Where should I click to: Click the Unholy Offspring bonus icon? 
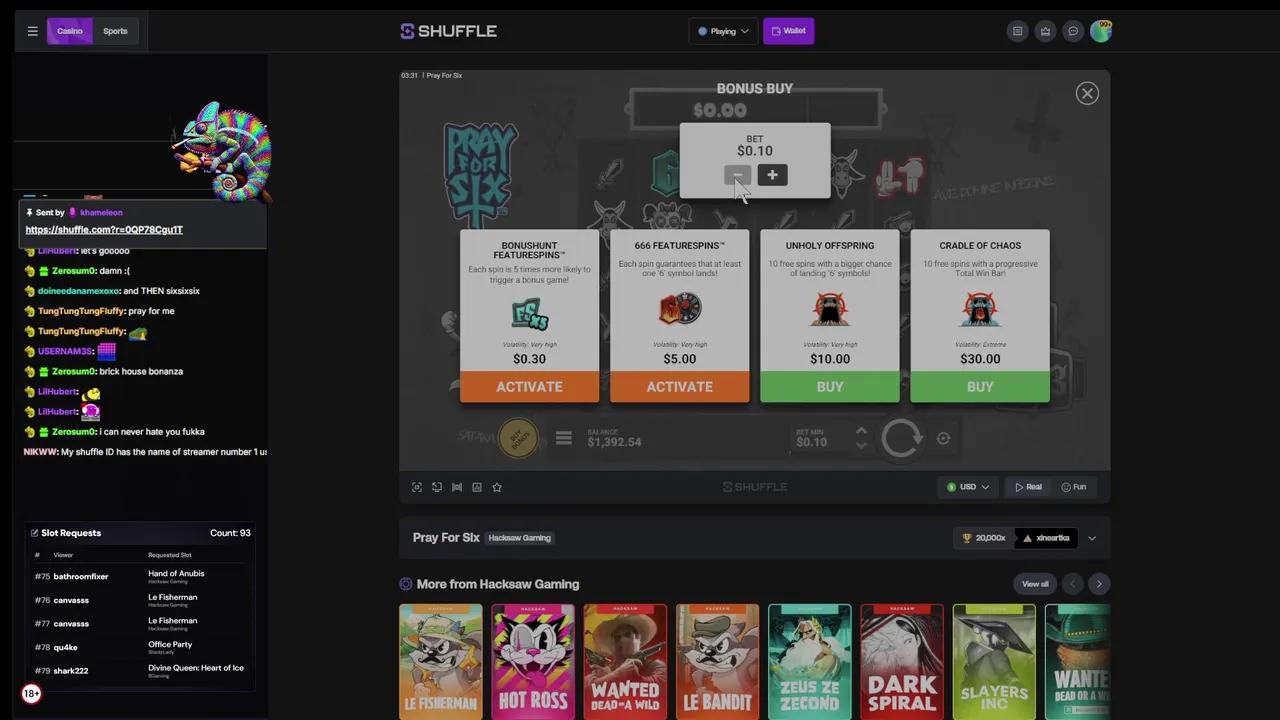830,309
